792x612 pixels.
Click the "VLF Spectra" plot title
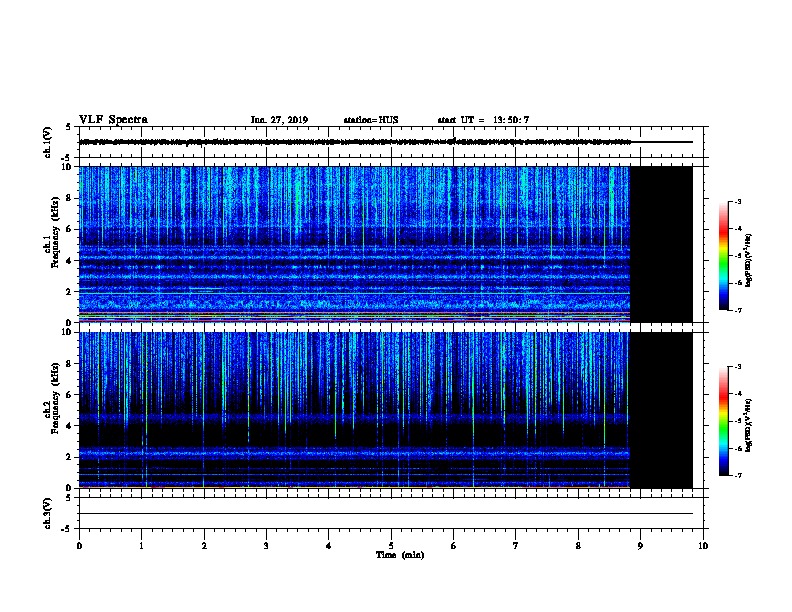(113, 120)
